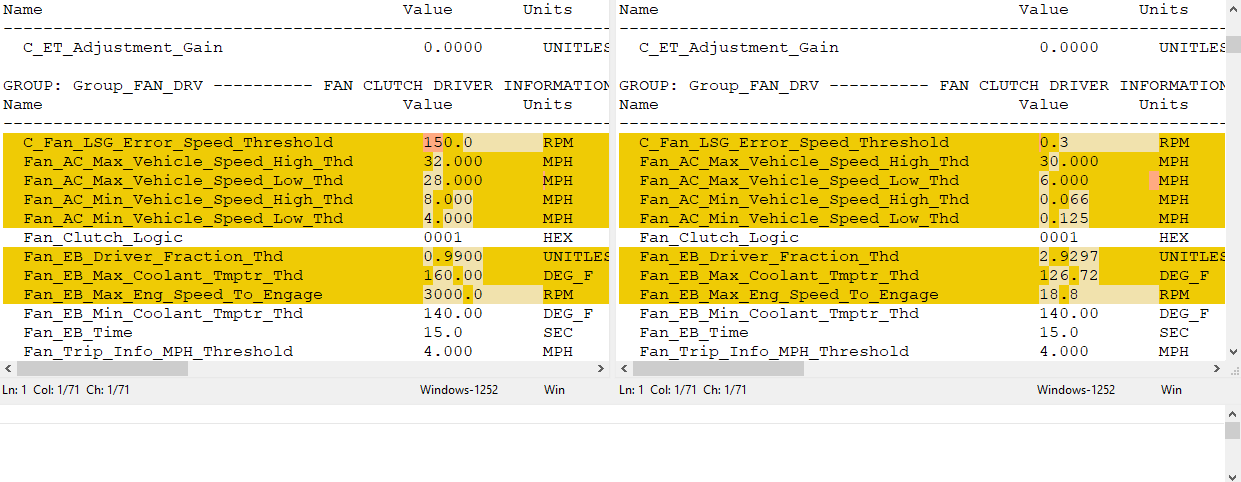Screen dimensions: 1241x482
Task: Select Fan_Clutch_Logic line in the left pane
Action: (x=103, y=238)
